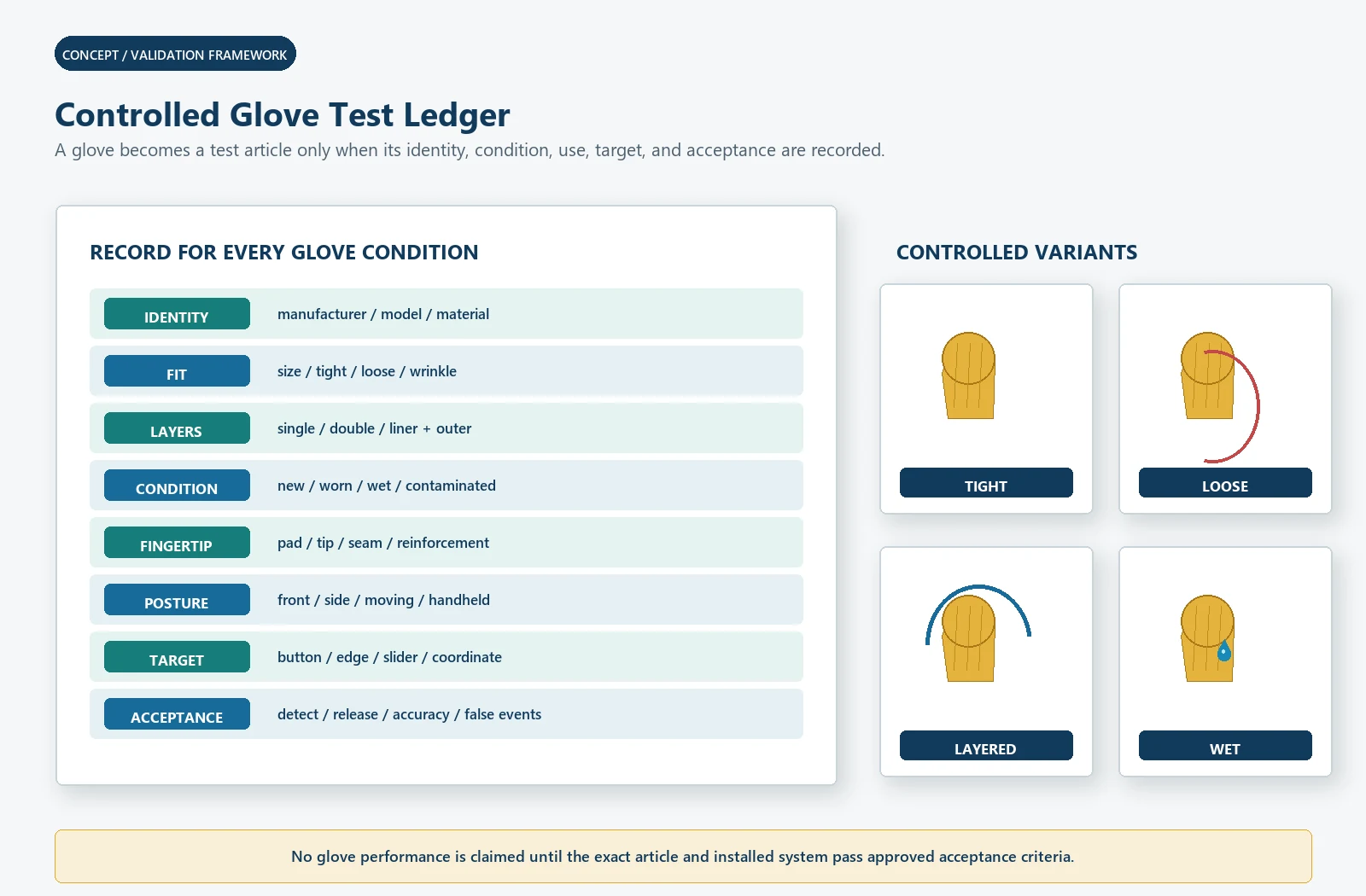1366x896 pixels.
Task: Click the Concept / Validation Framework badge
Action: (x=175, y=54)
